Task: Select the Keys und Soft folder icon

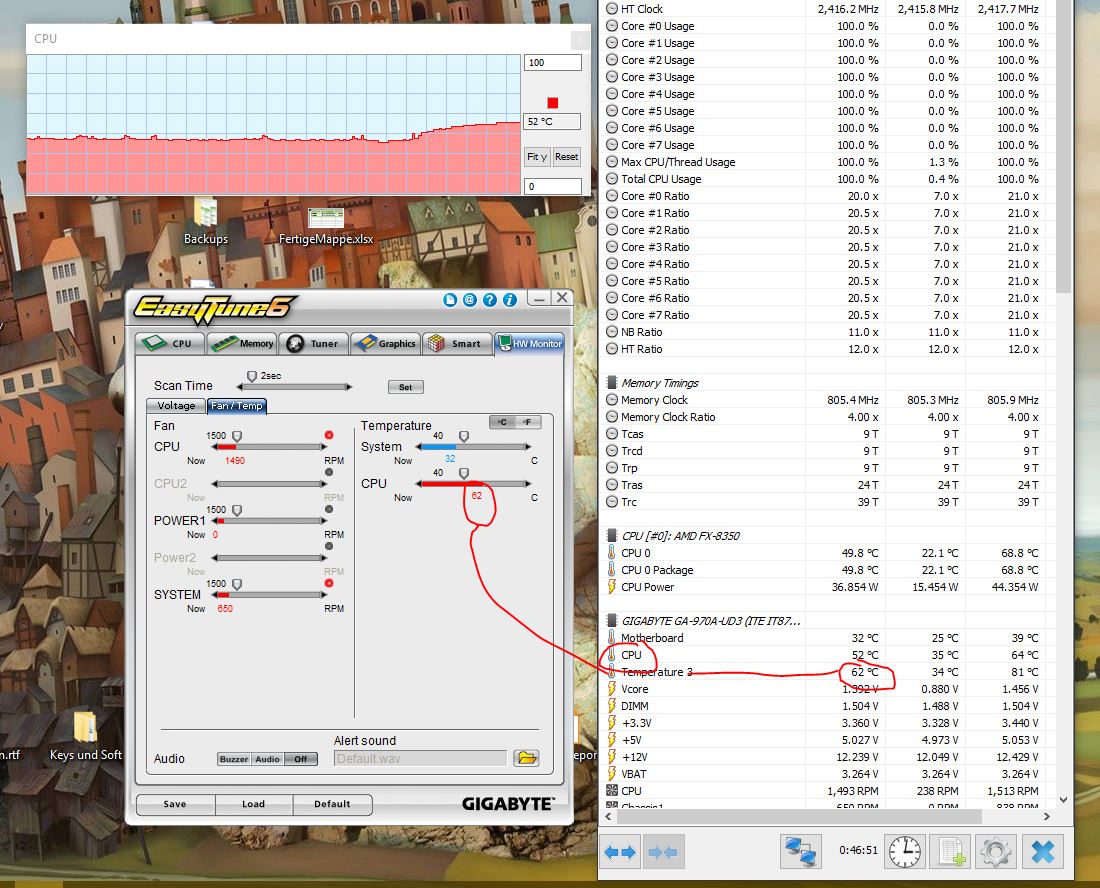Action: (86, 736)
